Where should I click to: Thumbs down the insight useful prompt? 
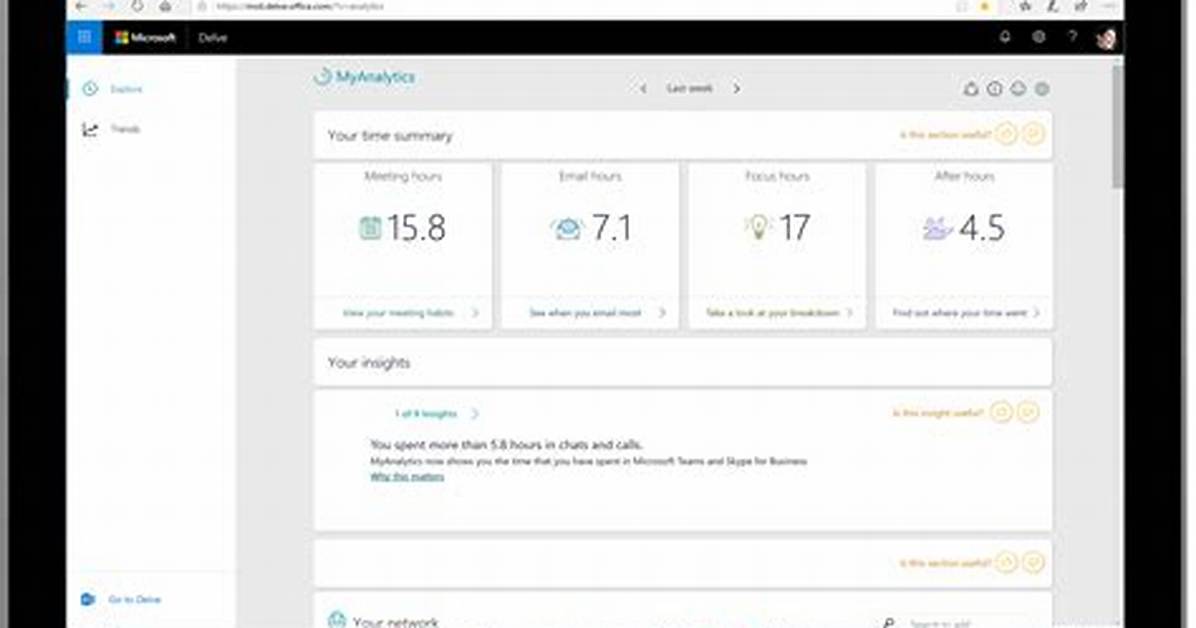point(1028,412)
